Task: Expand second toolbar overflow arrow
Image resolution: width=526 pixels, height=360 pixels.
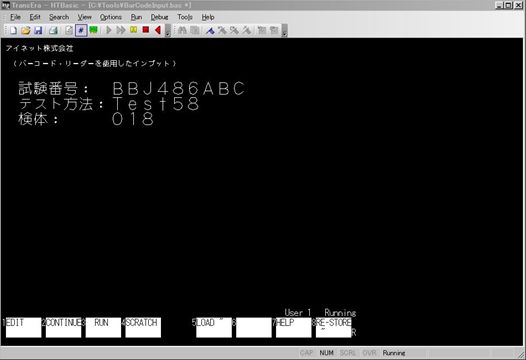Action: click(284, 31)
